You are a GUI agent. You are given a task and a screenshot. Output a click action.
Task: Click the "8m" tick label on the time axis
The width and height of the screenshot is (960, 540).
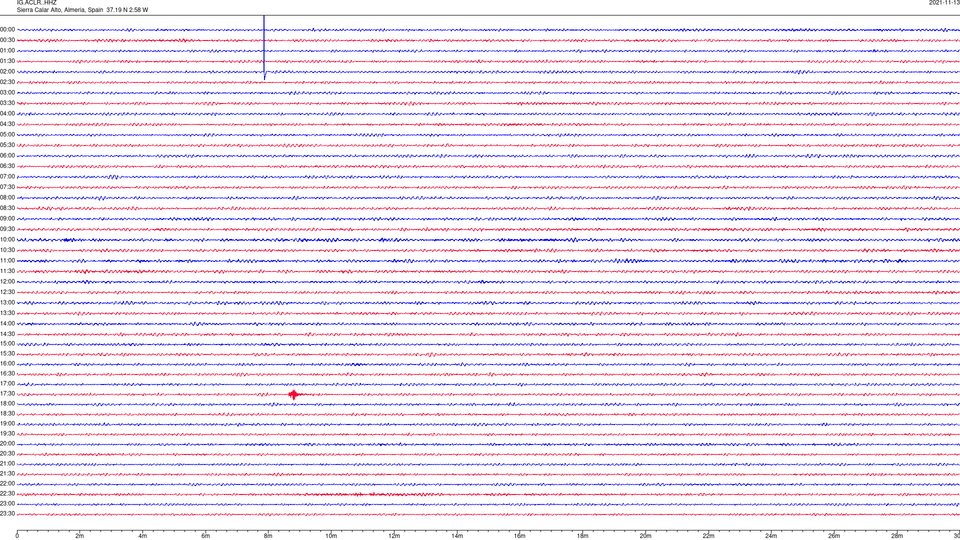[268, 536]
